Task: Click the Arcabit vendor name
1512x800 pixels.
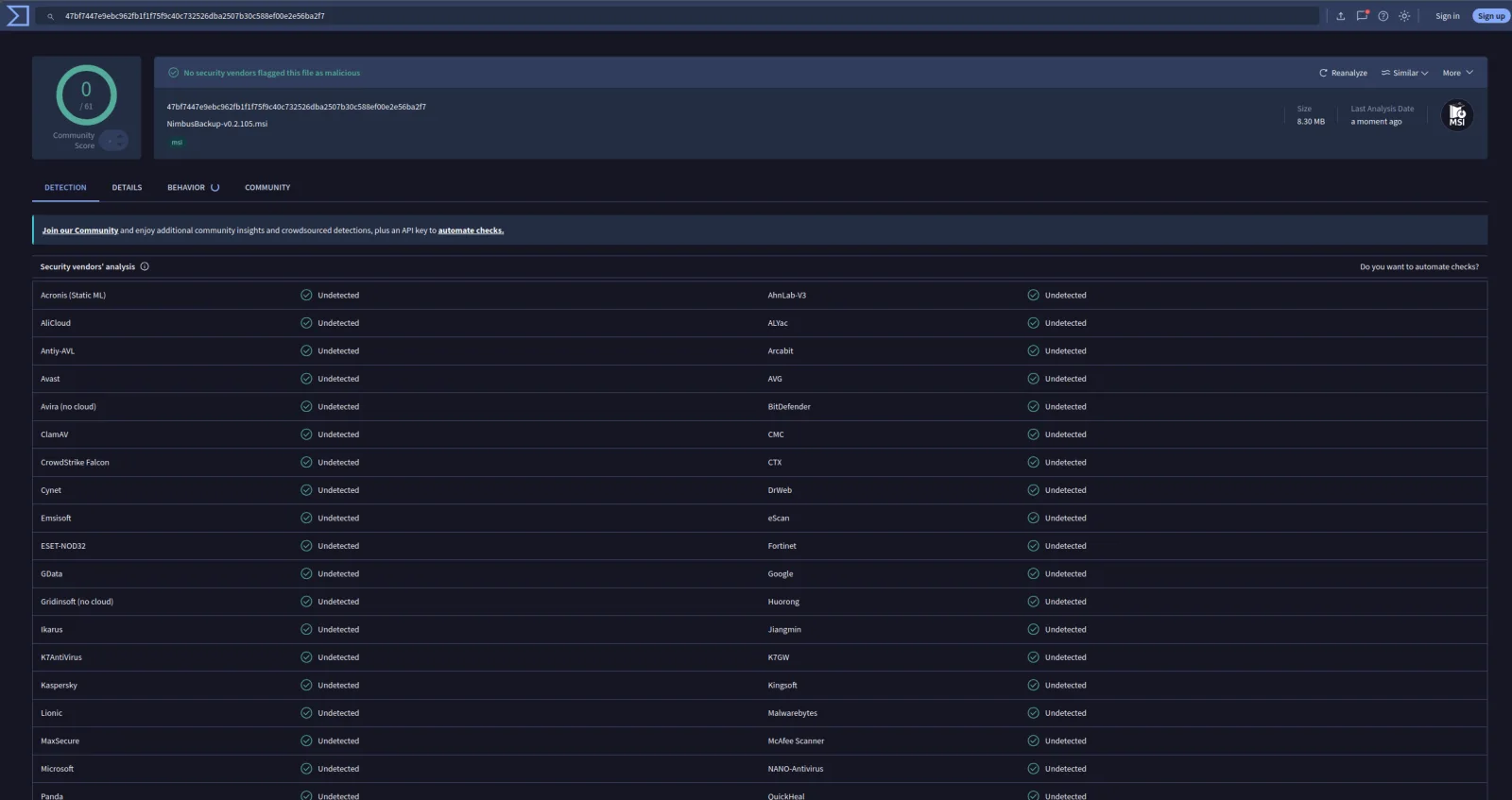Action: tap(781, 350)
